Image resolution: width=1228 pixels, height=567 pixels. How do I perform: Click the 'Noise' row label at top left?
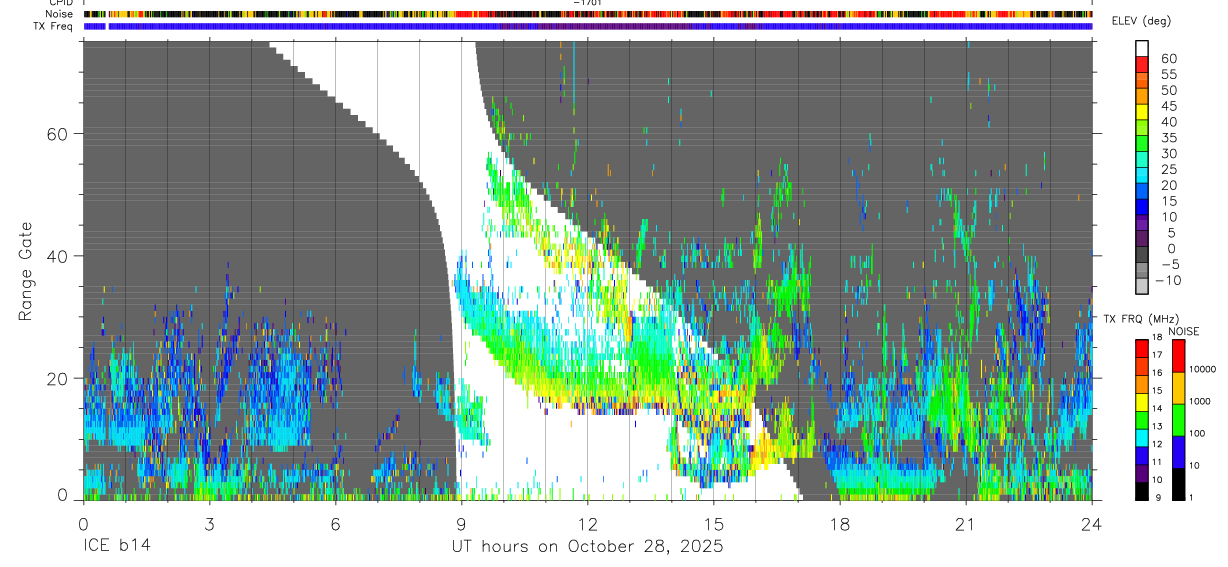[59, 14]
